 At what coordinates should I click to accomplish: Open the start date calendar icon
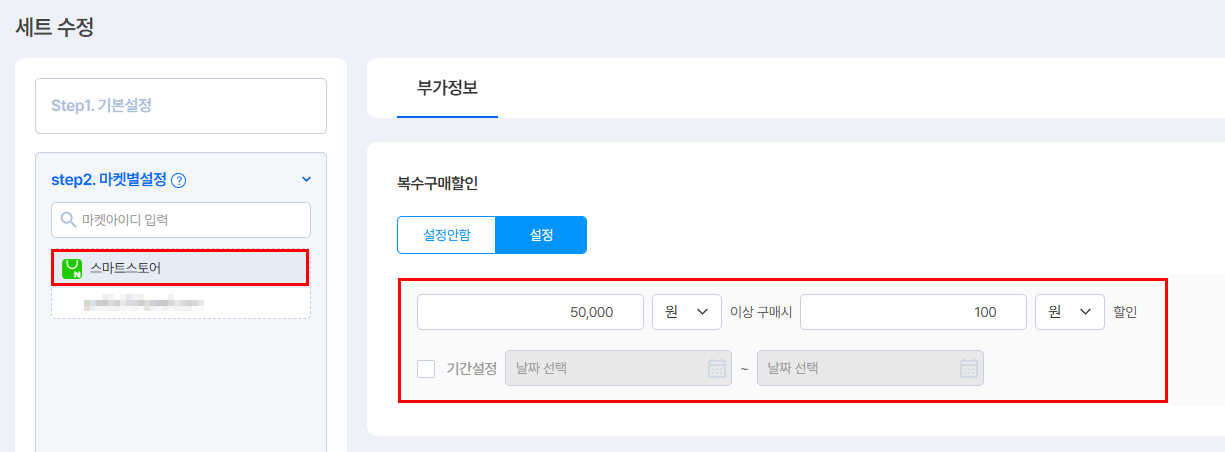point(716,368)
